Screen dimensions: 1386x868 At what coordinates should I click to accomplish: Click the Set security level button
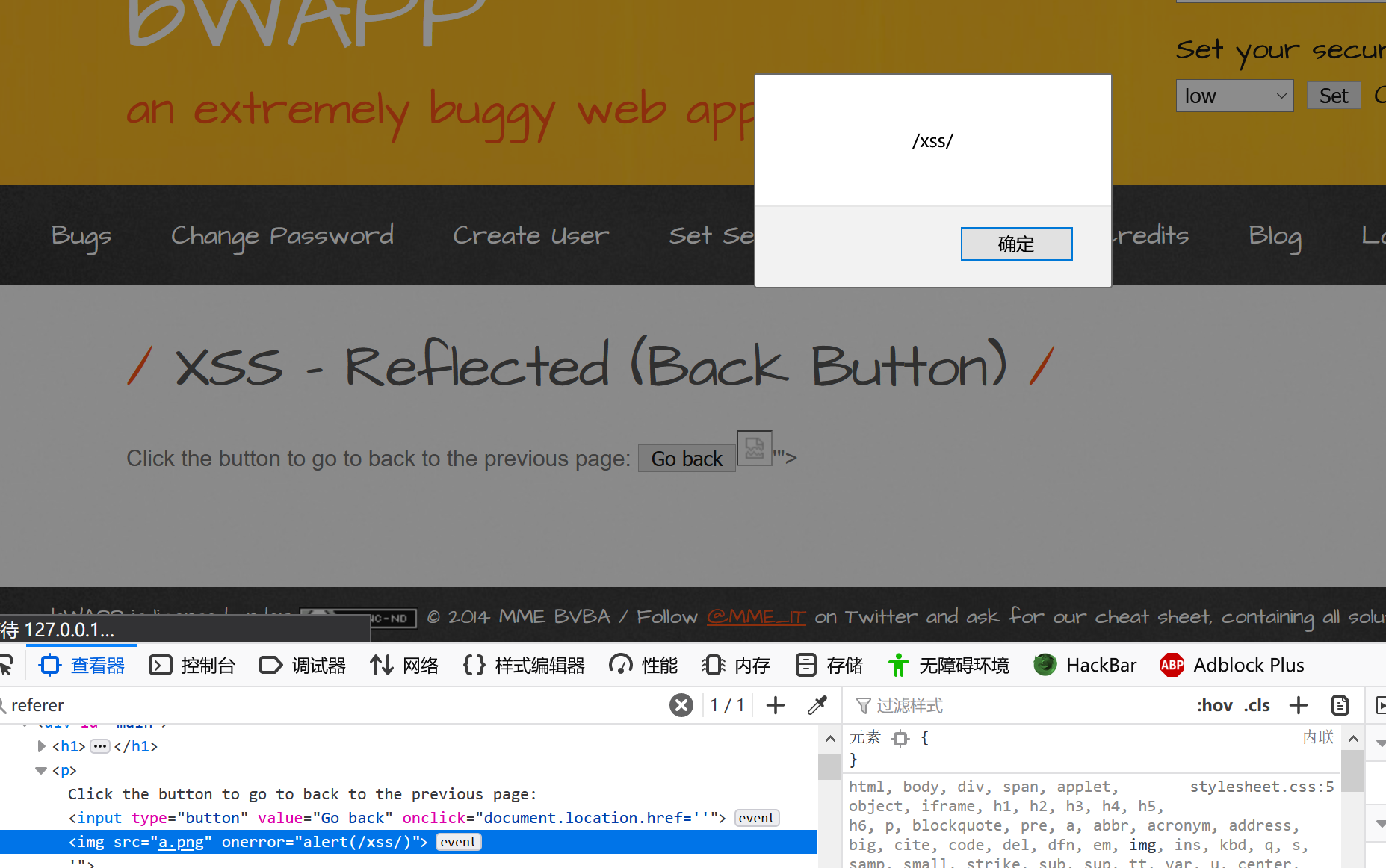[1334, 96]
